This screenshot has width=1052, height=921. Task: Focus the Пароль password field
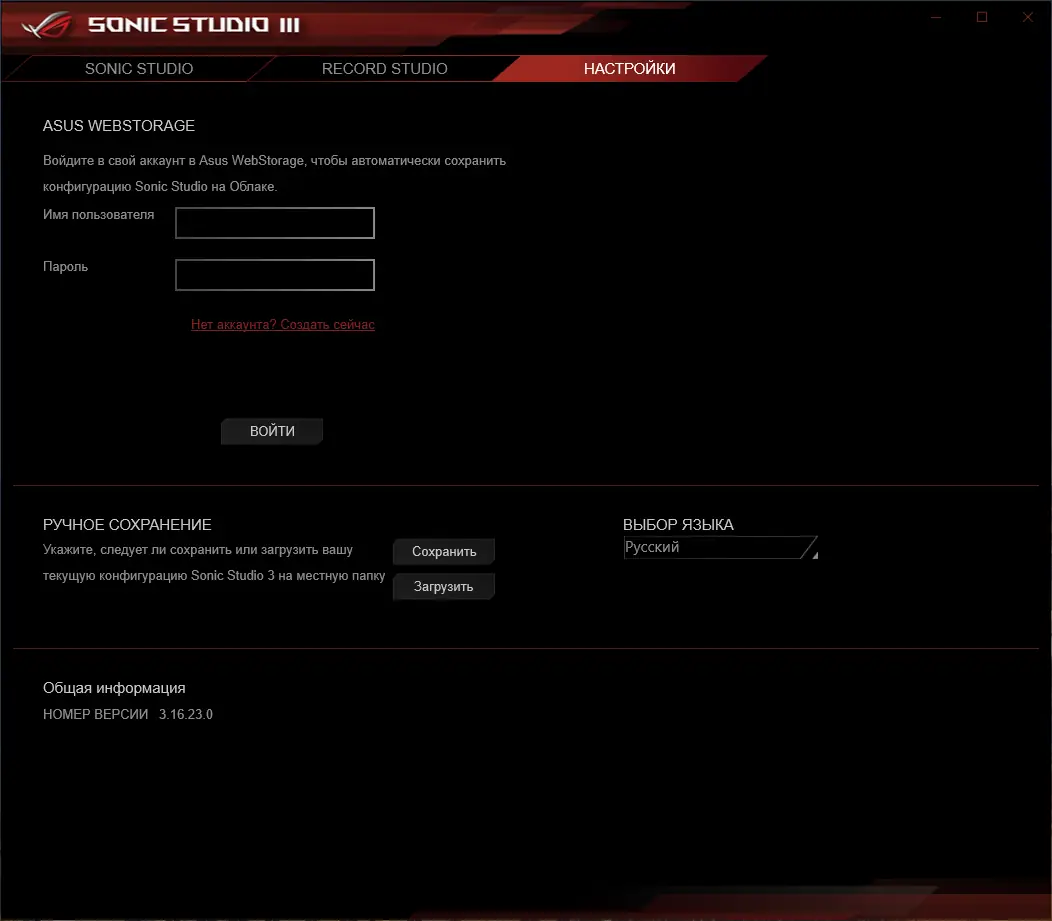(x=275, y=275)
